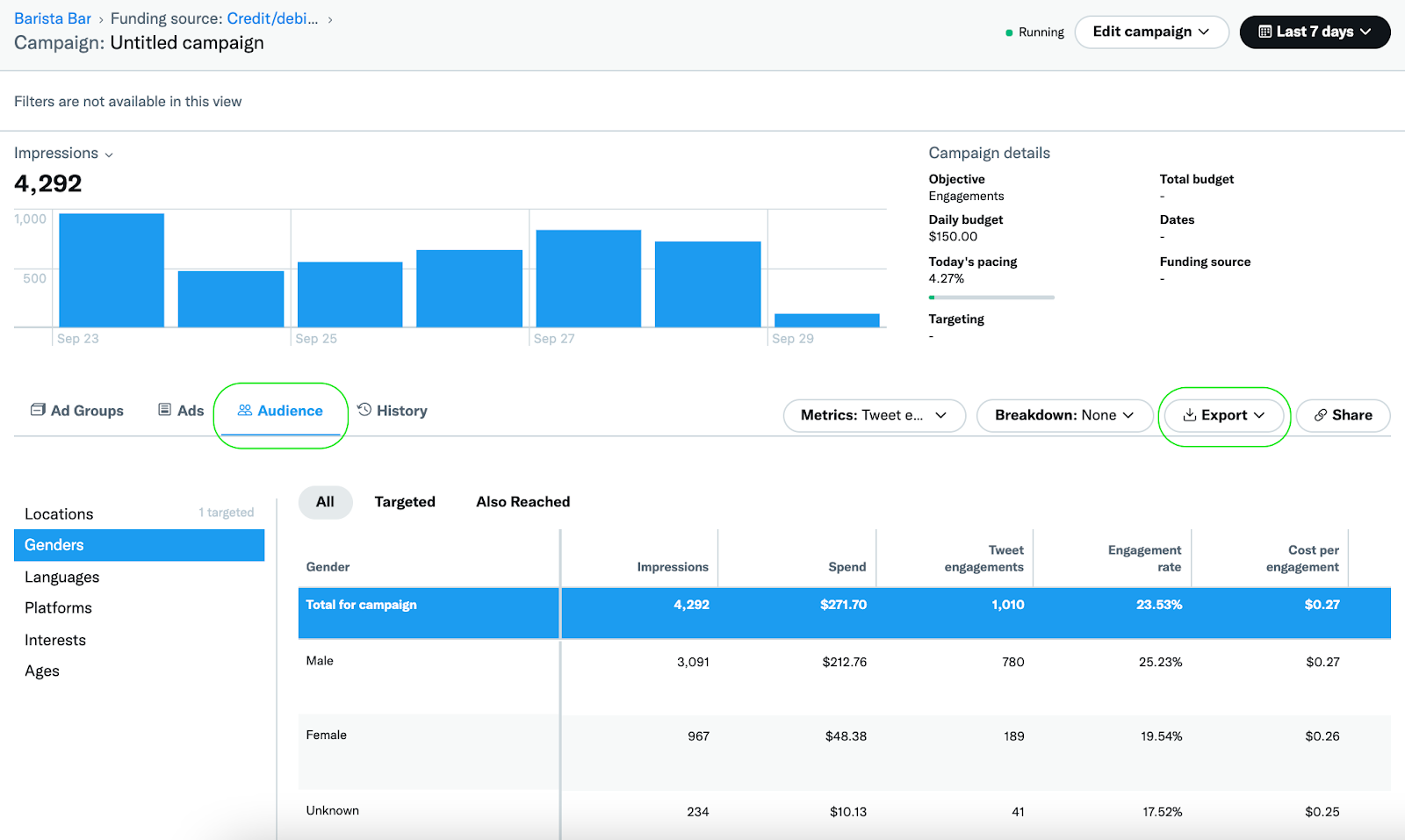Select the Audience tab
The width and height of the screenshot is (1405, 840).
[280, 411]
